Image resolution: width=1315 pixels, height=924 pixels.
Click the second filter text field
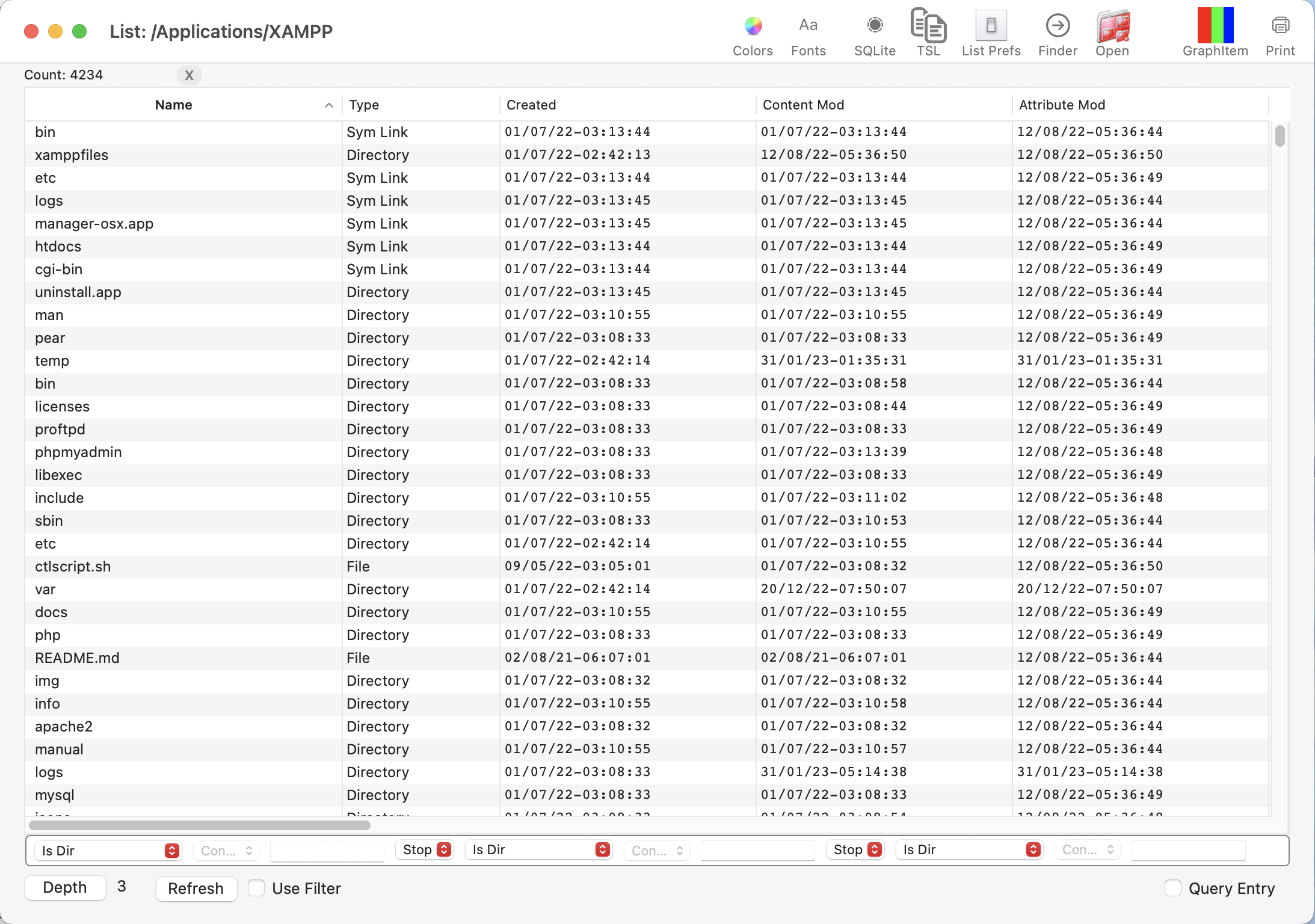[757, 851]
